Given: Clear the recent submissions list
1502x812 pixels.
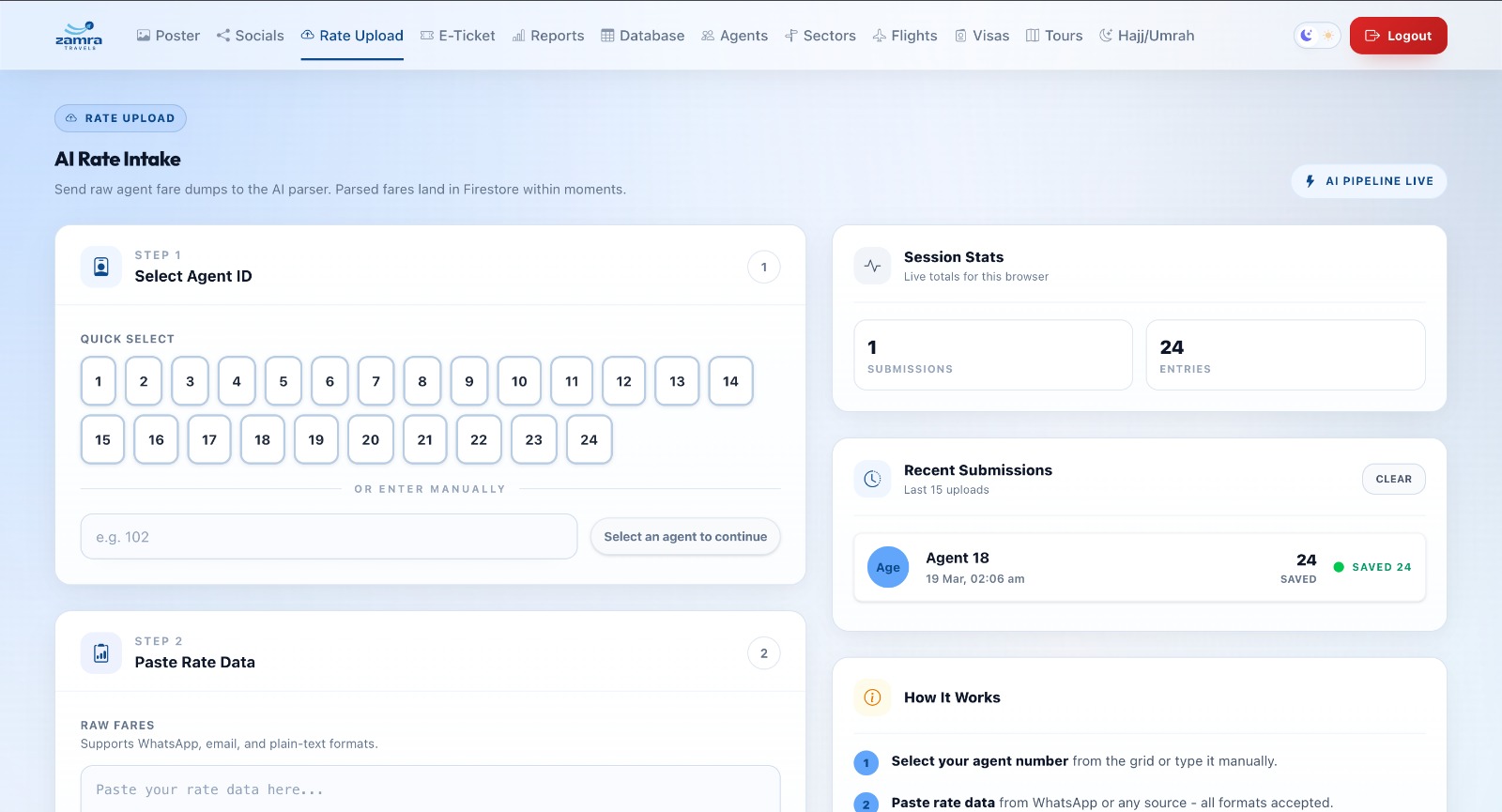Looking at the screenshot, I should tap(1394, 479).
